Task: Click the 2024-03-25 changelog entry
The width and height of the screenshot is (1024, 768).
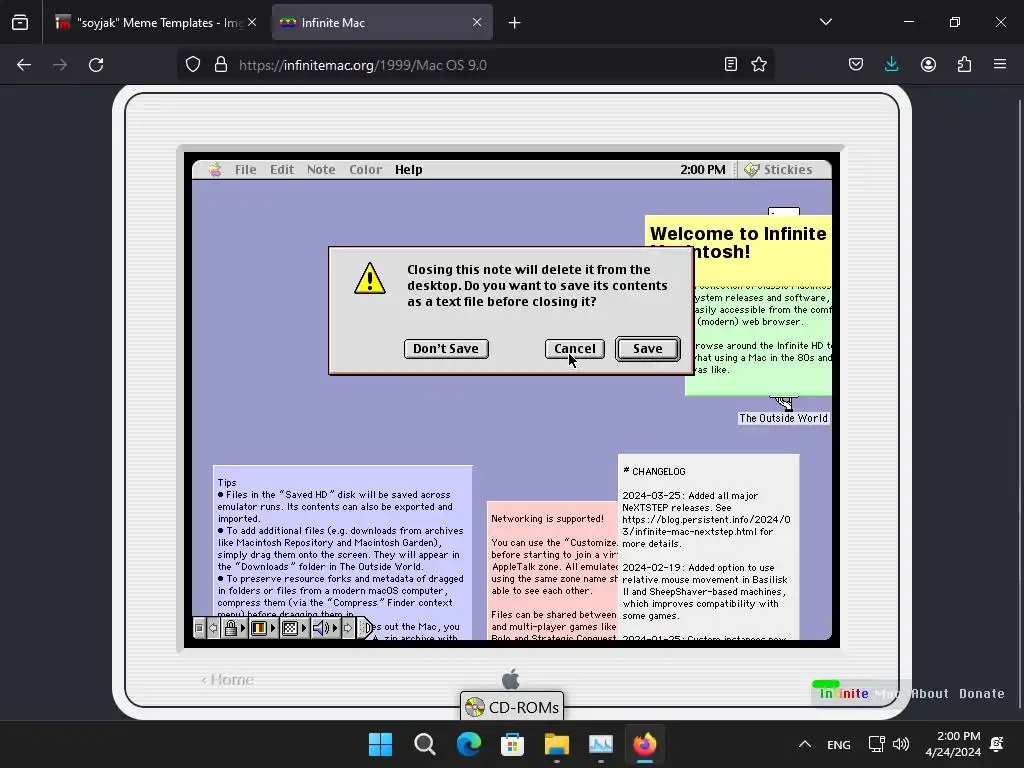Action: click(x=706, y=519)
